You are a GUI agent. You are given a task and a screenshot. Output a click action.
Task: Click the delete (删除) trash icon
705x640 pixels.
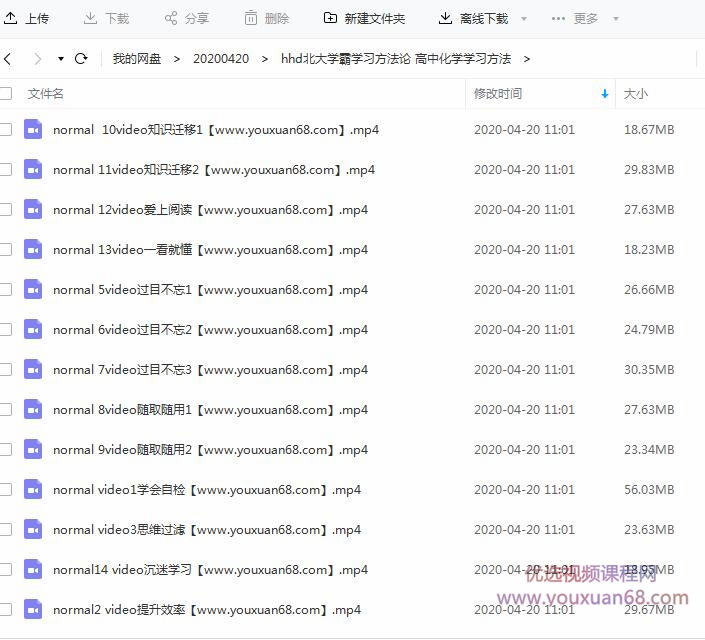tap(251, 18)
